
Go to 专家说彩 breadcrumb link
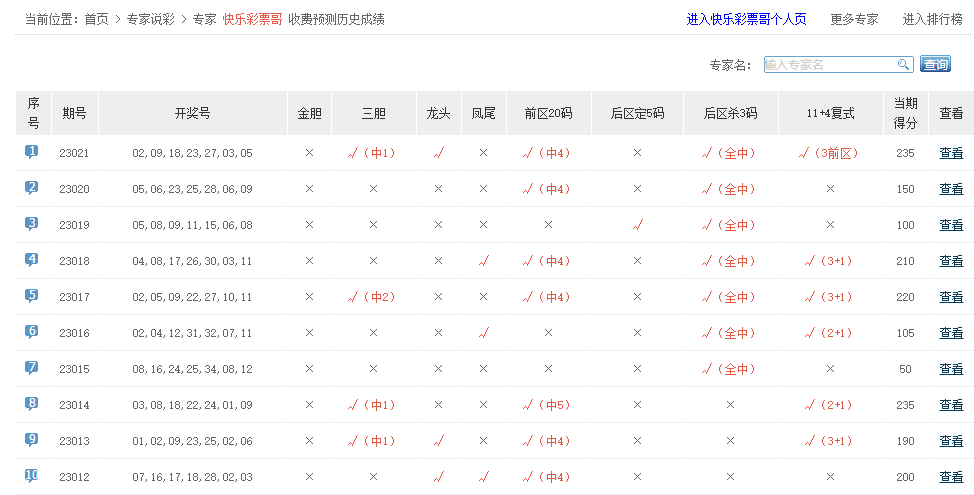coord(151,19)
